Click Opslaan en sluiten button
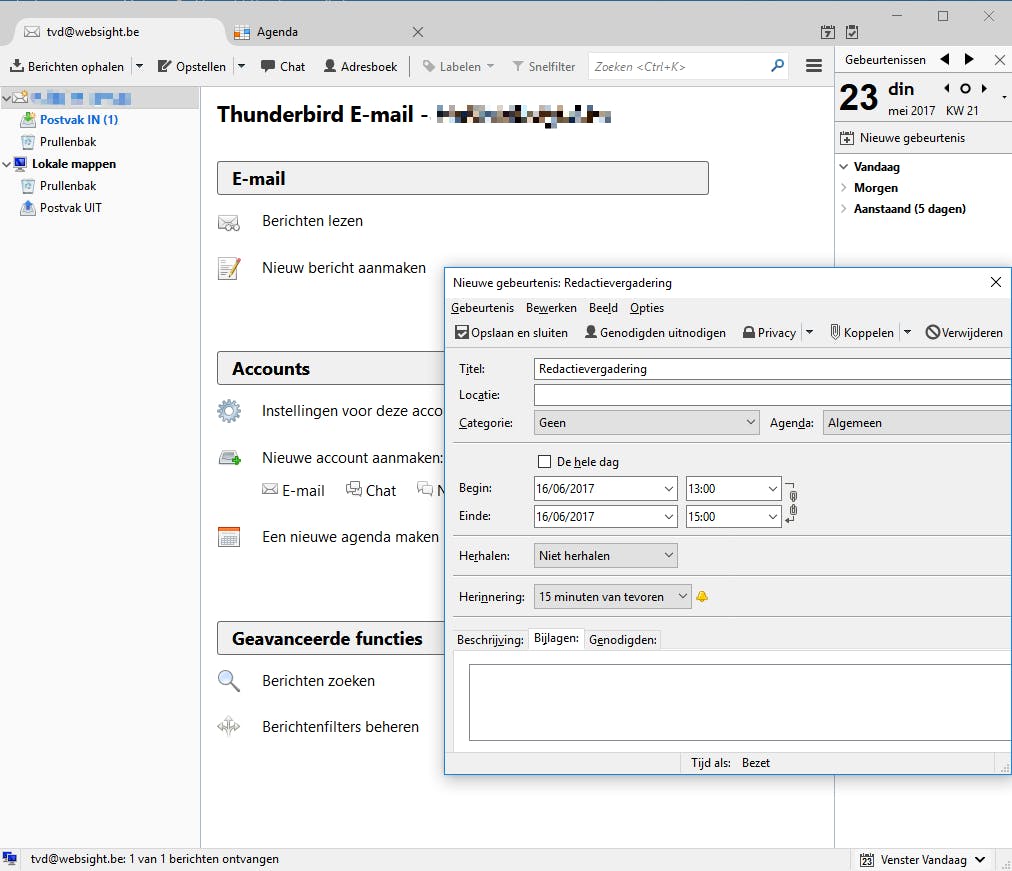The height and width of the screenshot is (871, 1012). point(512,332)
